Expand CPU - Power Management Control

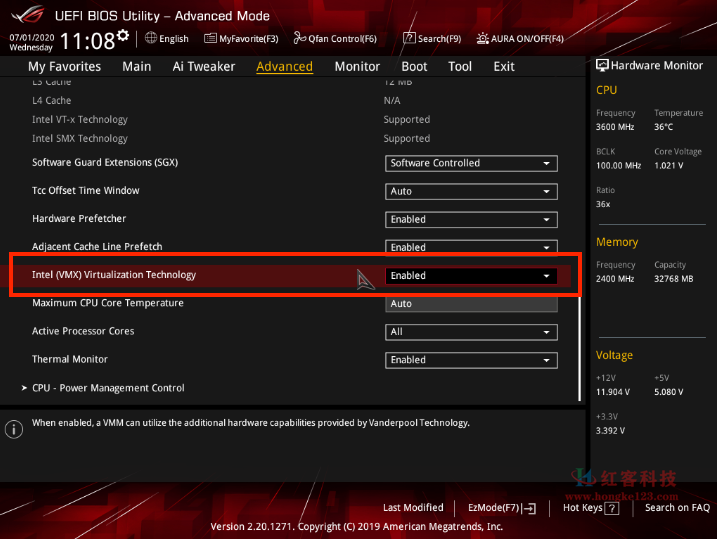click(x=108, y=388)
